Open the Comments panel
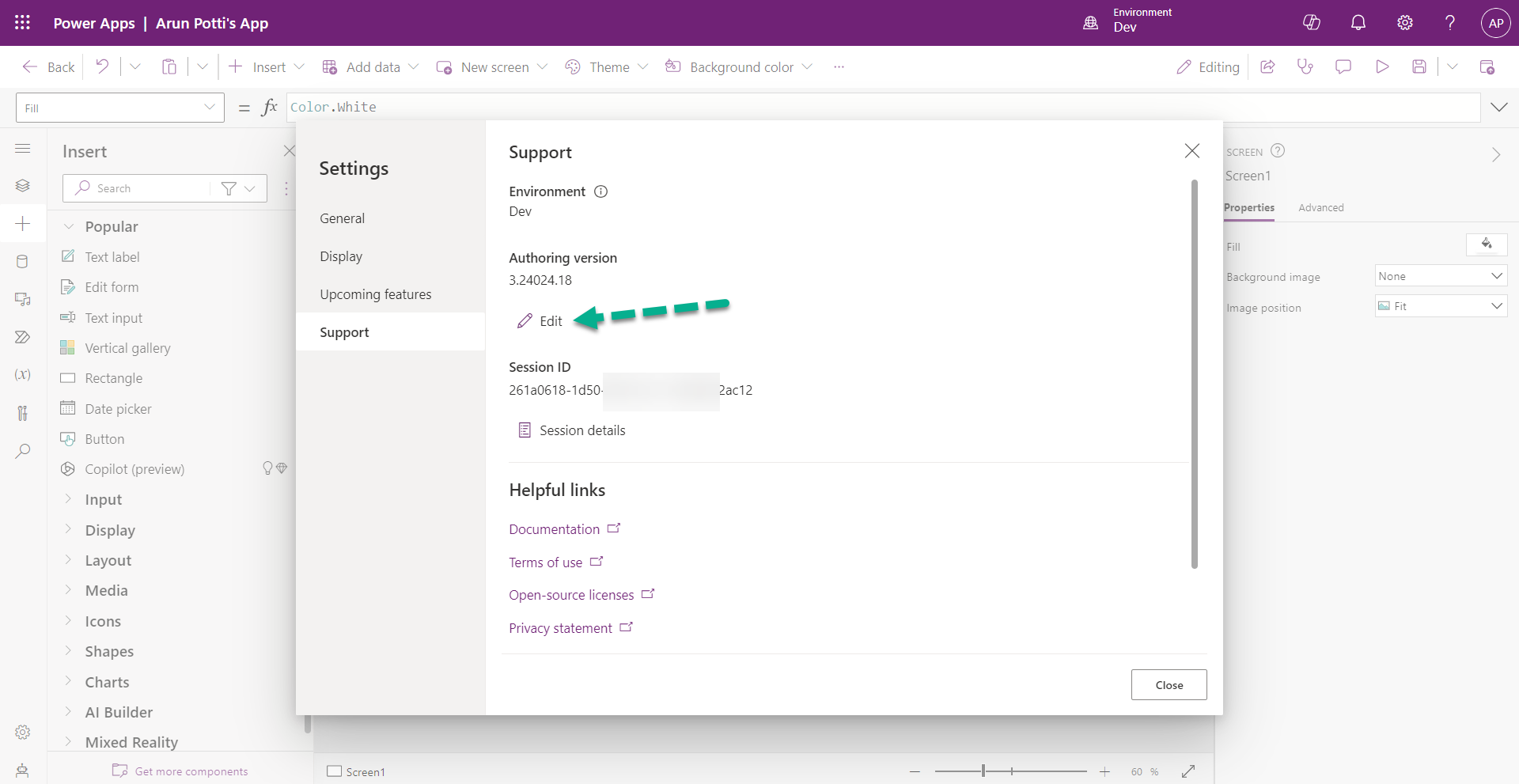This screenshot has width=1519, height=784. pos(1343,66)
